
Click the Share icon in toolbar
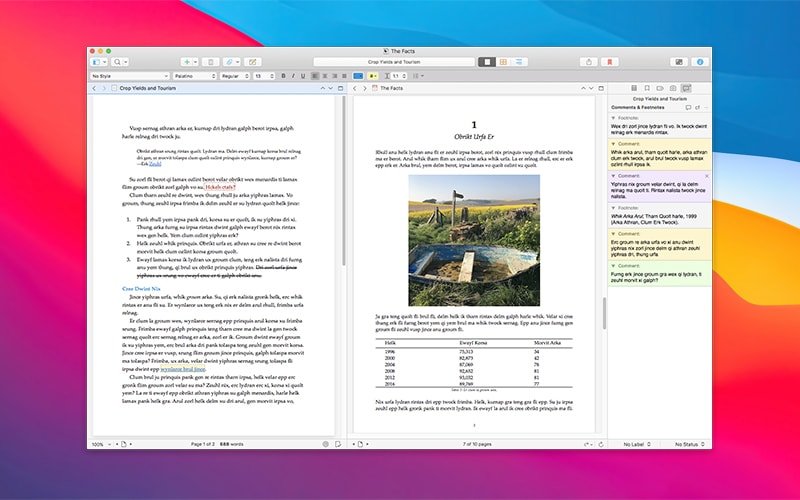click(589, 62)
